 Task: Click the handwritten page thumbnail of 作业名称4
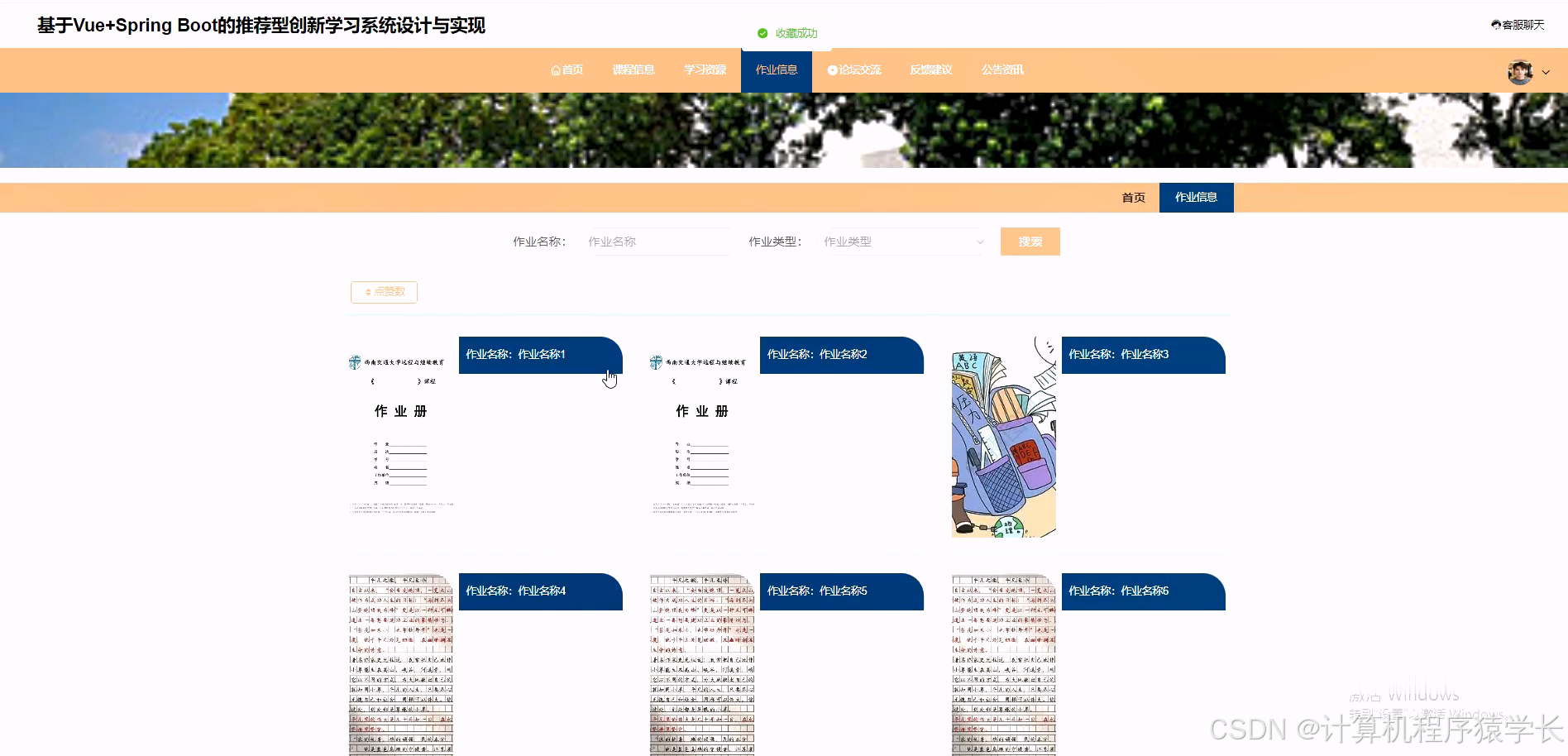399,662
